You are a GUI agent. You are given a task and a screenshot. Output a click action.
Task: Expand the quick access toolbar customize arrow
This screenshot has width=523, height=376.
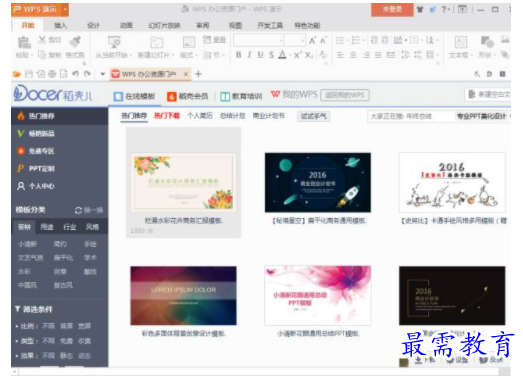click(x=102, y=74)
